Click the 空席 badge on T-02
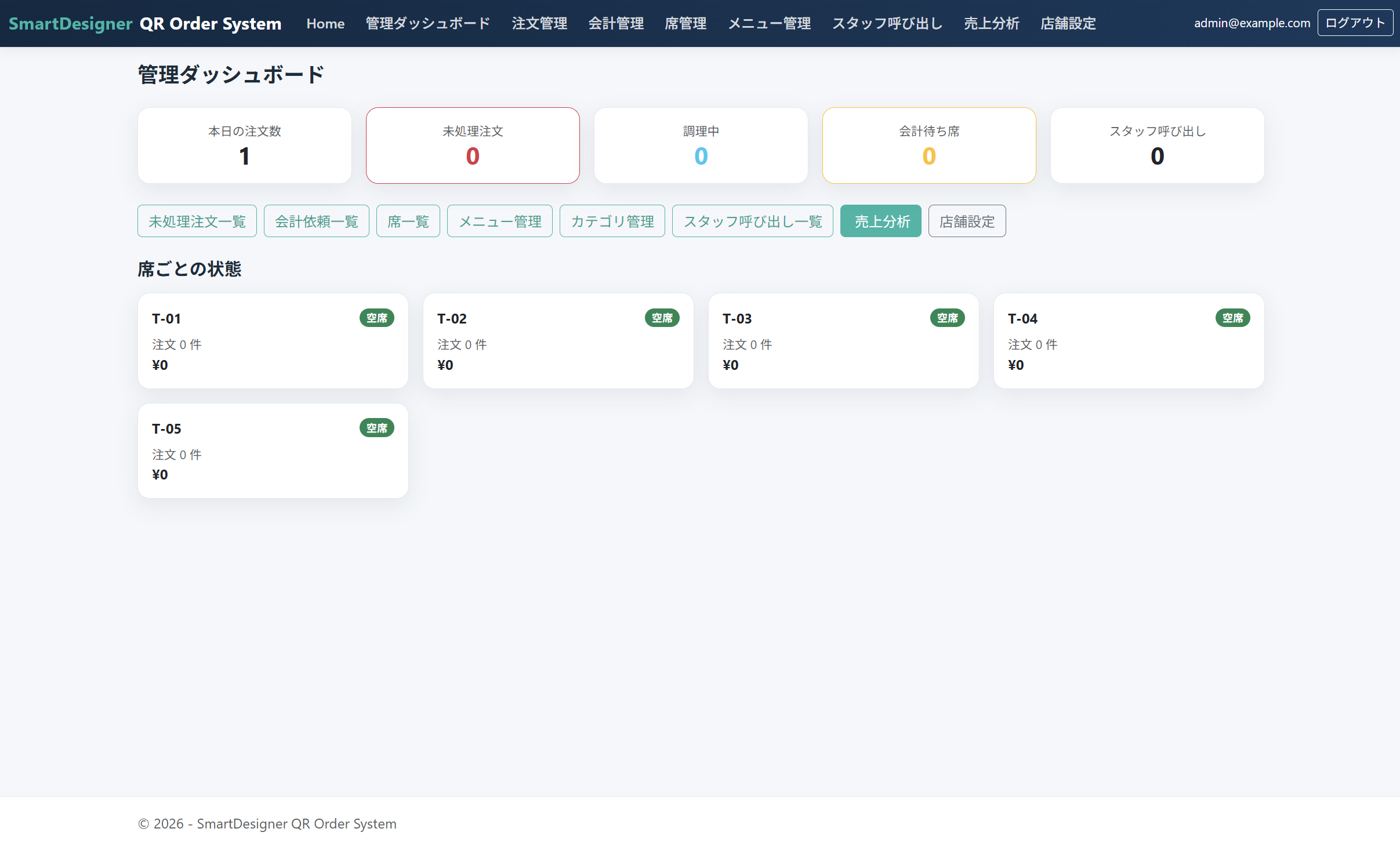1400x843 pixels. [x=662, y=318]
